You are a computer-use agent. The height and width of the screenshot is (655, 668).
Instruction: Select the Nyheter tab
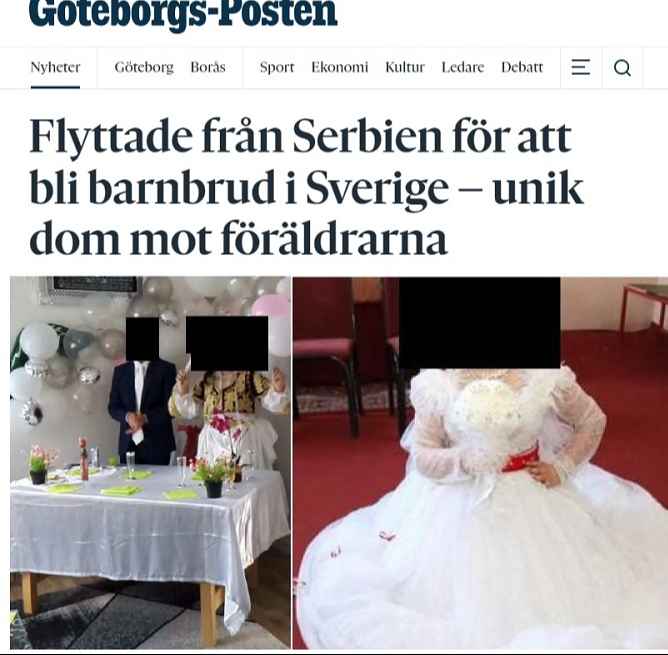click(x=55, y=67)
